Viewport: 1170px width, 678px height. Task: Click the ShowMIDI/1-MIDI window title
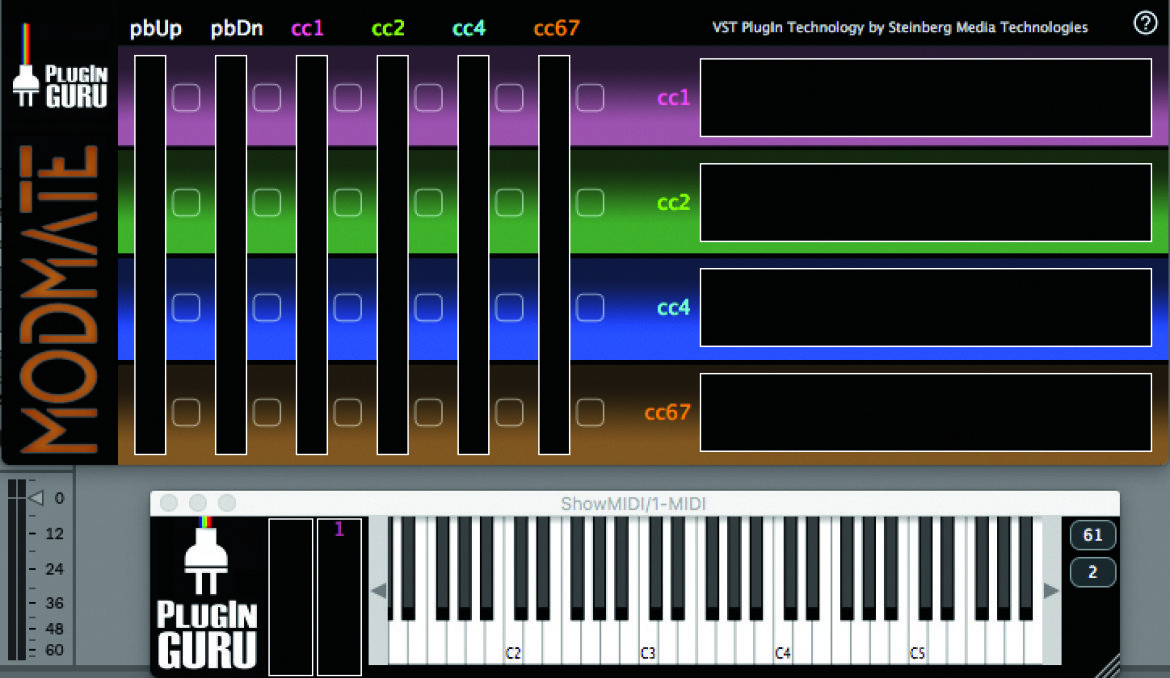click(634, 504)
